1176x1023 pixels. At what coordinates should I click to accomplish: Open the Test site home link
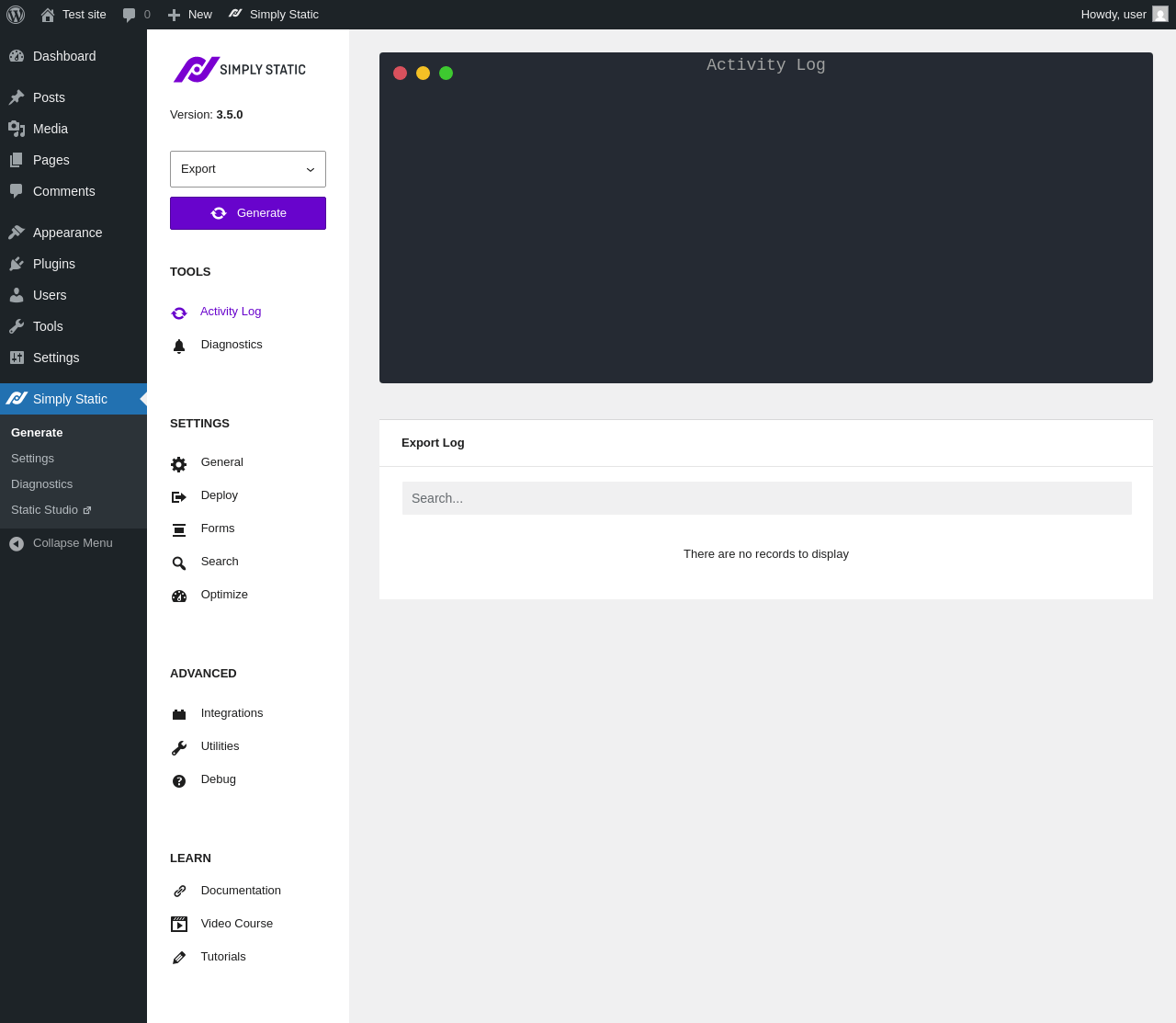[73, 15]
